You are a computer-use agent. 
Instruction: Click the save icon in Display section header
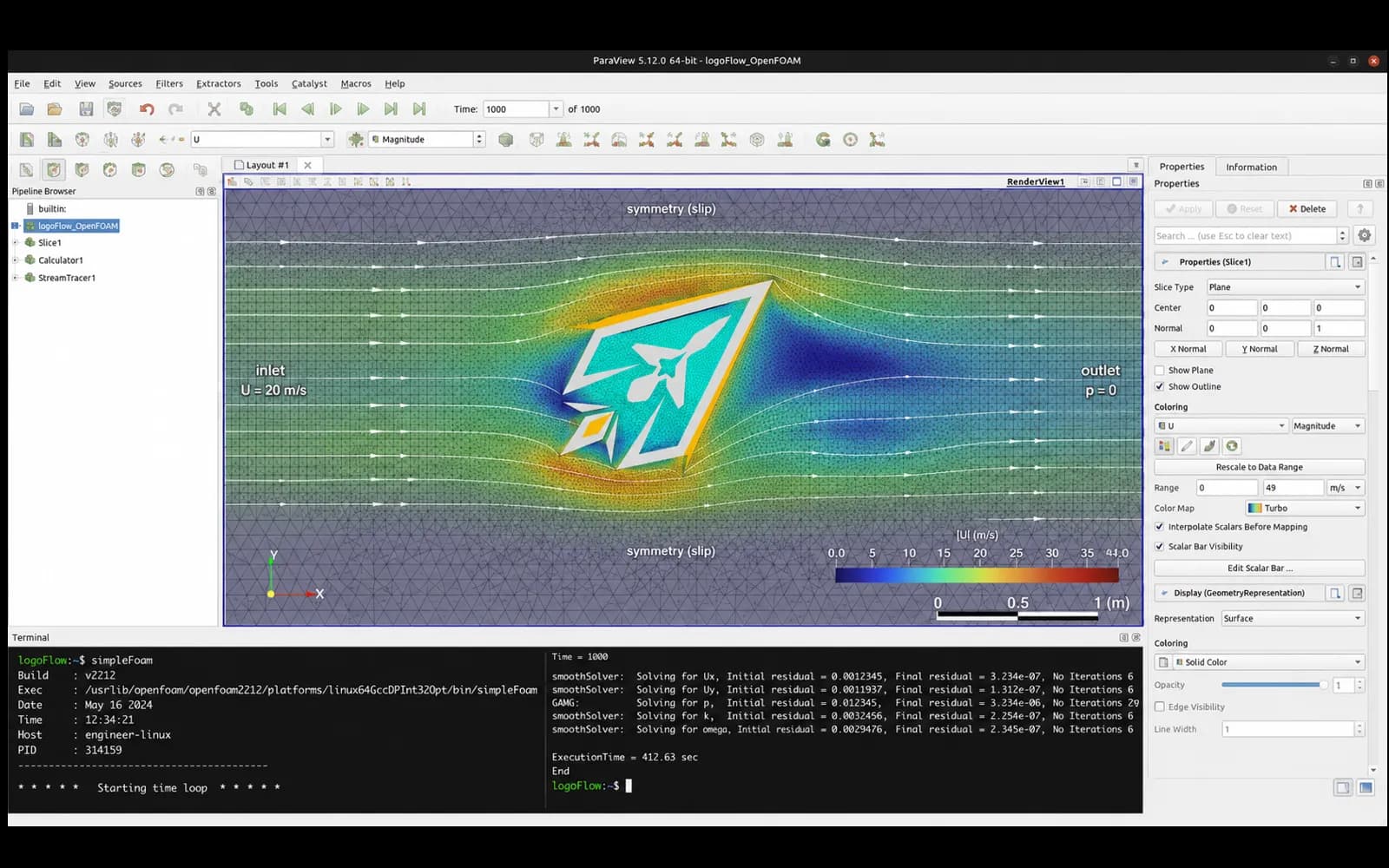(x=1357, y=594)
